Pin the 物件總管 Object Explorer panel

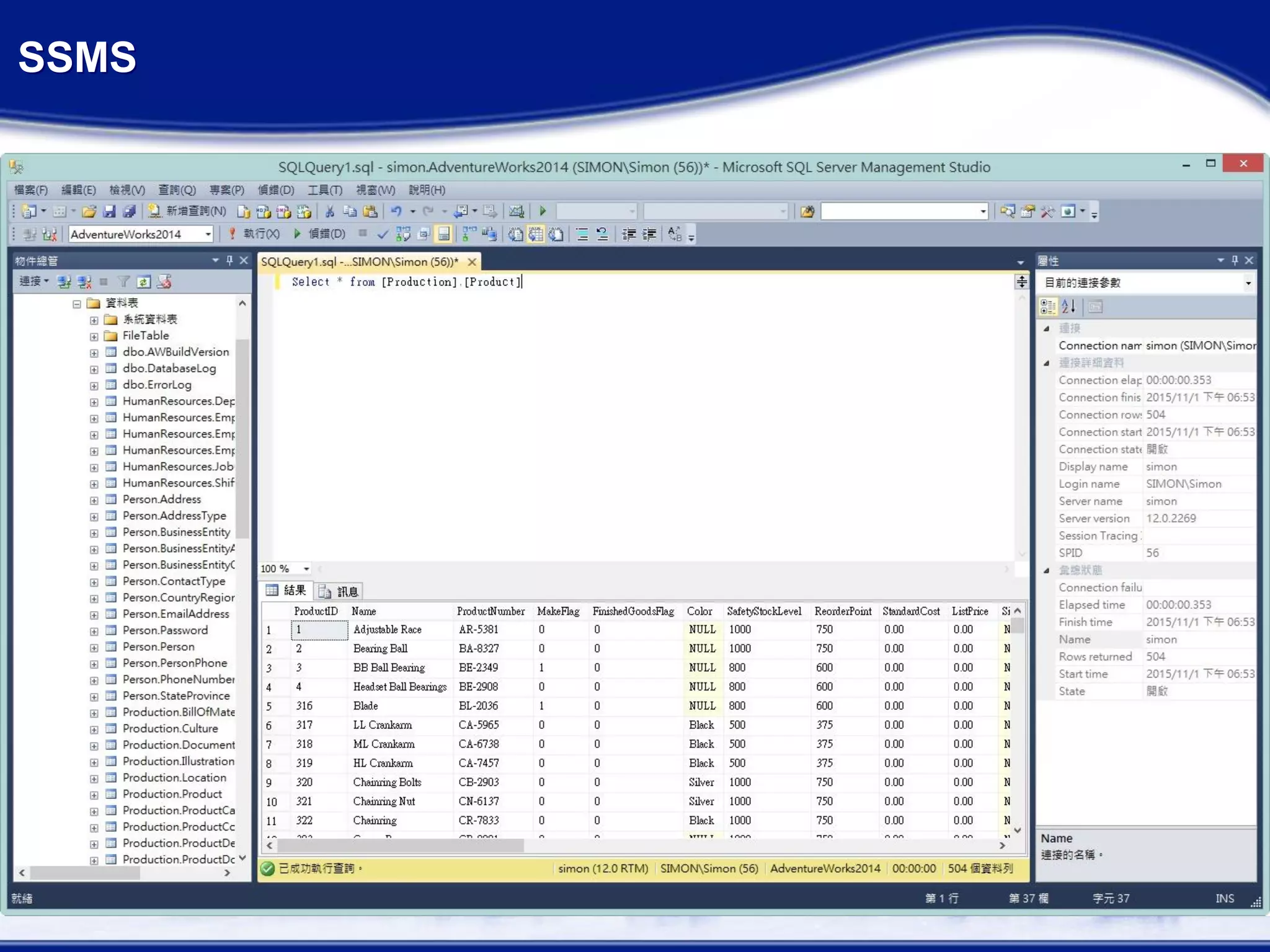click(x=229, y=260)
